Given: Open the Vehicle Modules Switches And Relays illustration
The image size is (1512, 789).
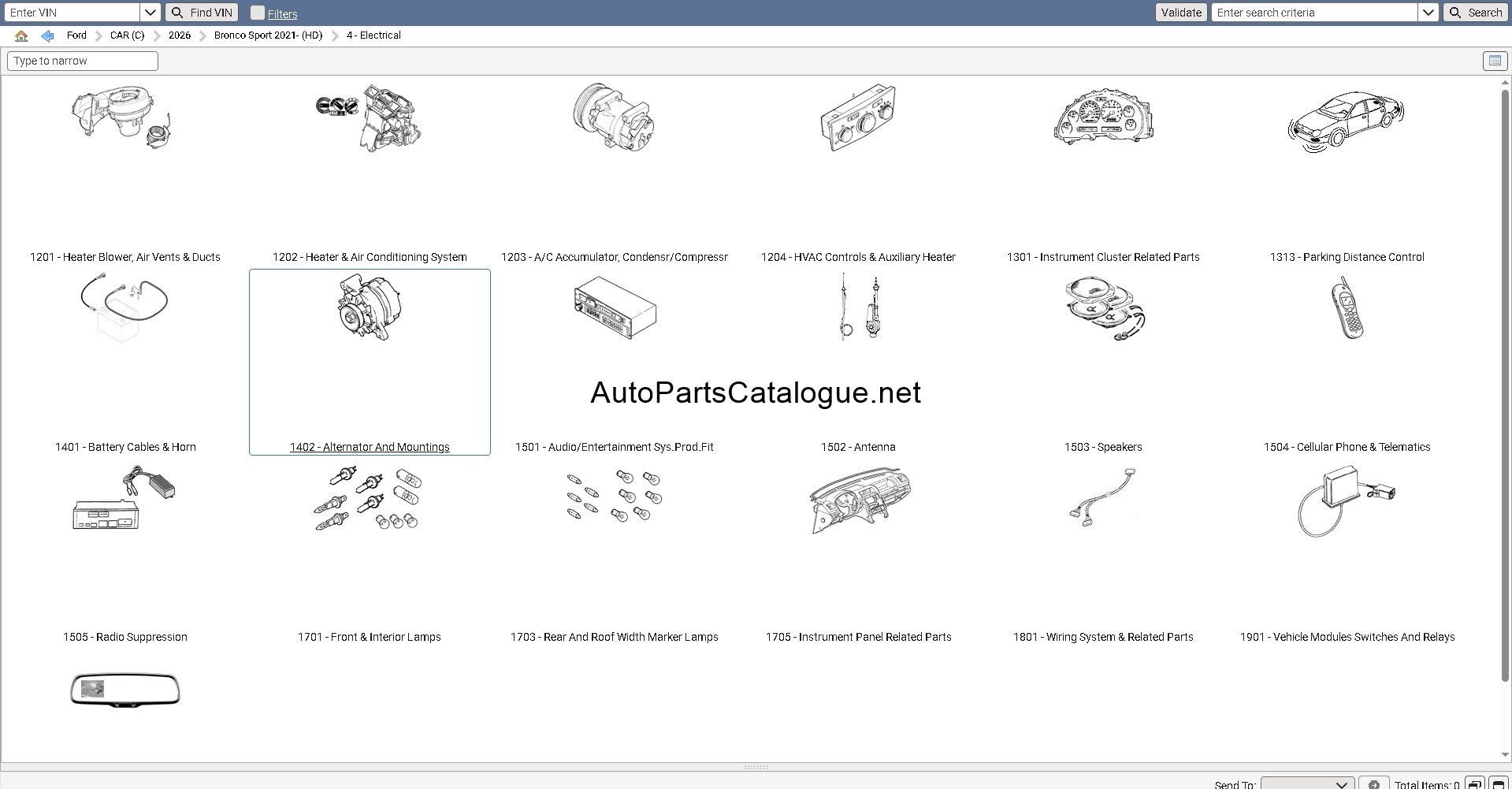Looking at the screenshot, I should coord(1347,501).
